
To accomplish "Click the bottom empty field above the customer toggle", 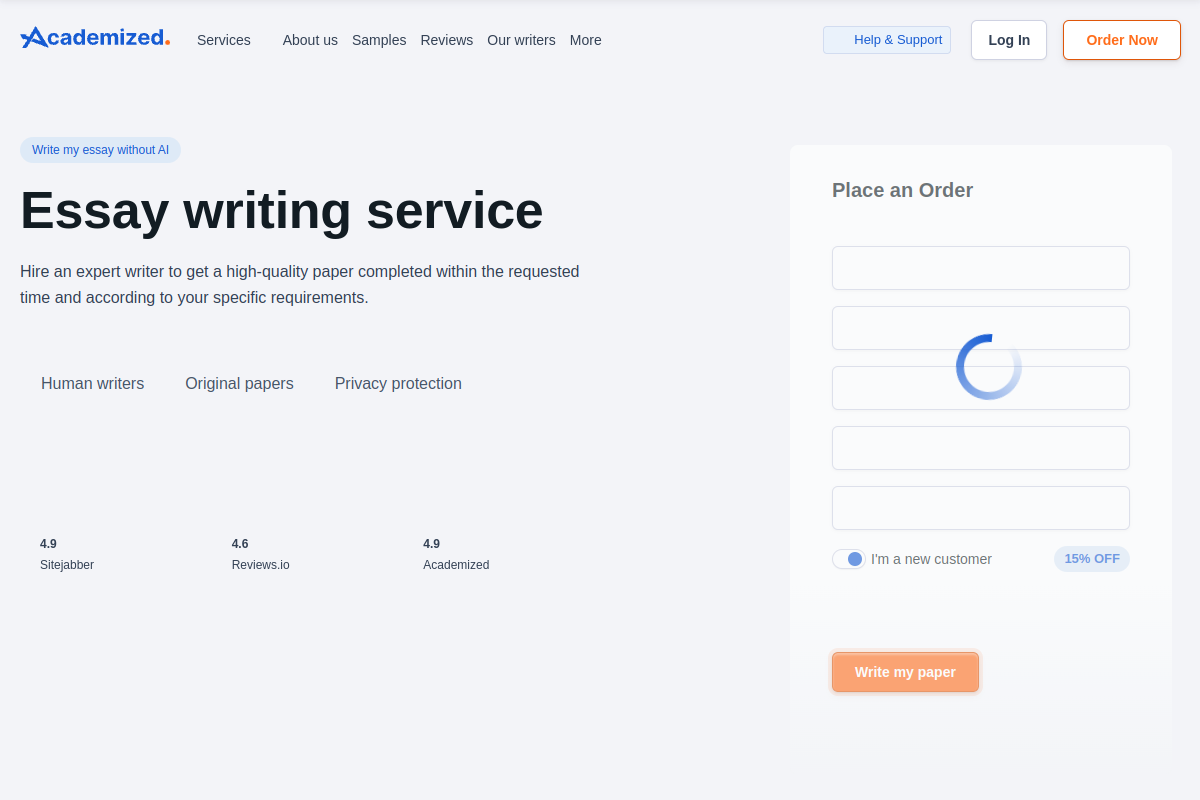I will pos(981,508).
